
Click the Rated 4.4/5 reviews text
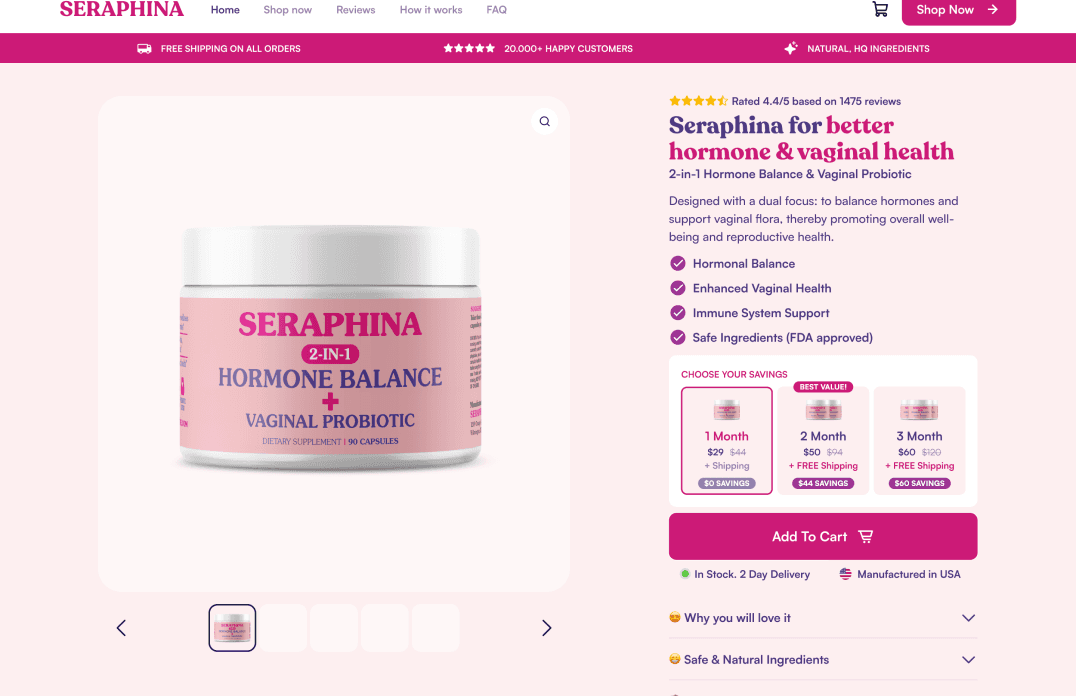tap(816, 102)
